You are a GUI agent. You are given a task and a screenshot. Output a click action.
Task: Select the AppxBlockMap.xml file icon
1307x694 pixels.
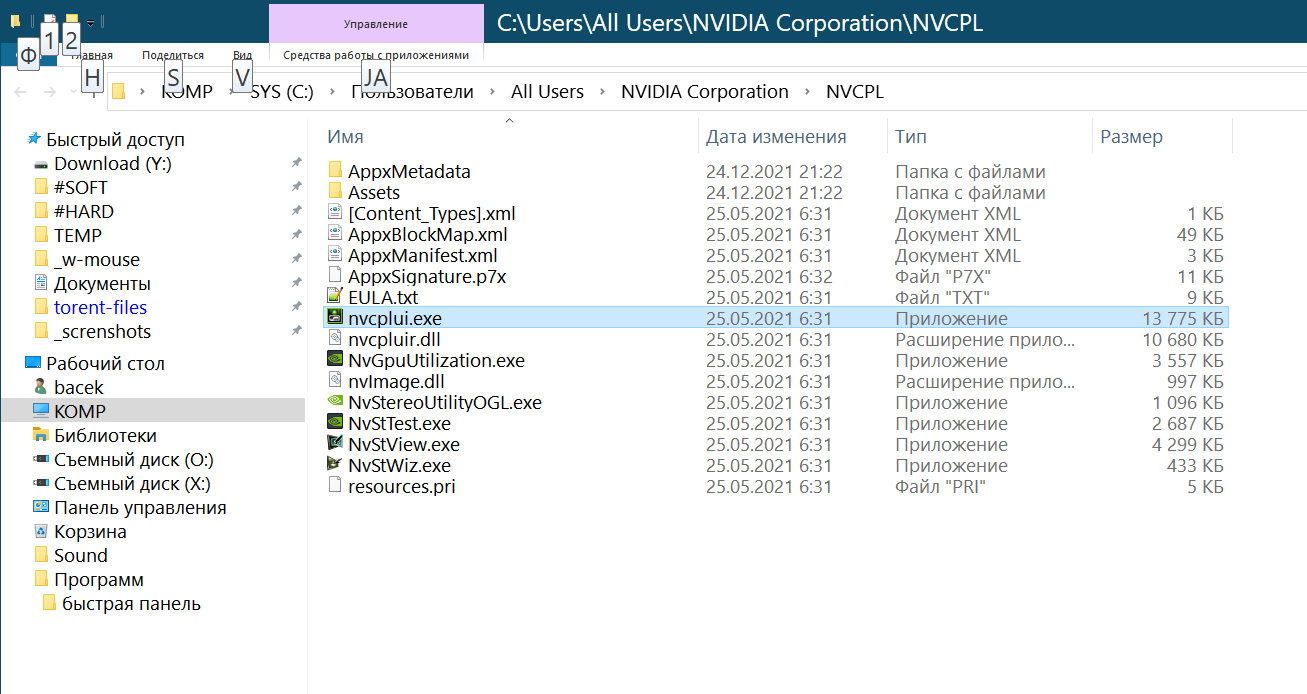pyautogui.click(x=336, y=234)
